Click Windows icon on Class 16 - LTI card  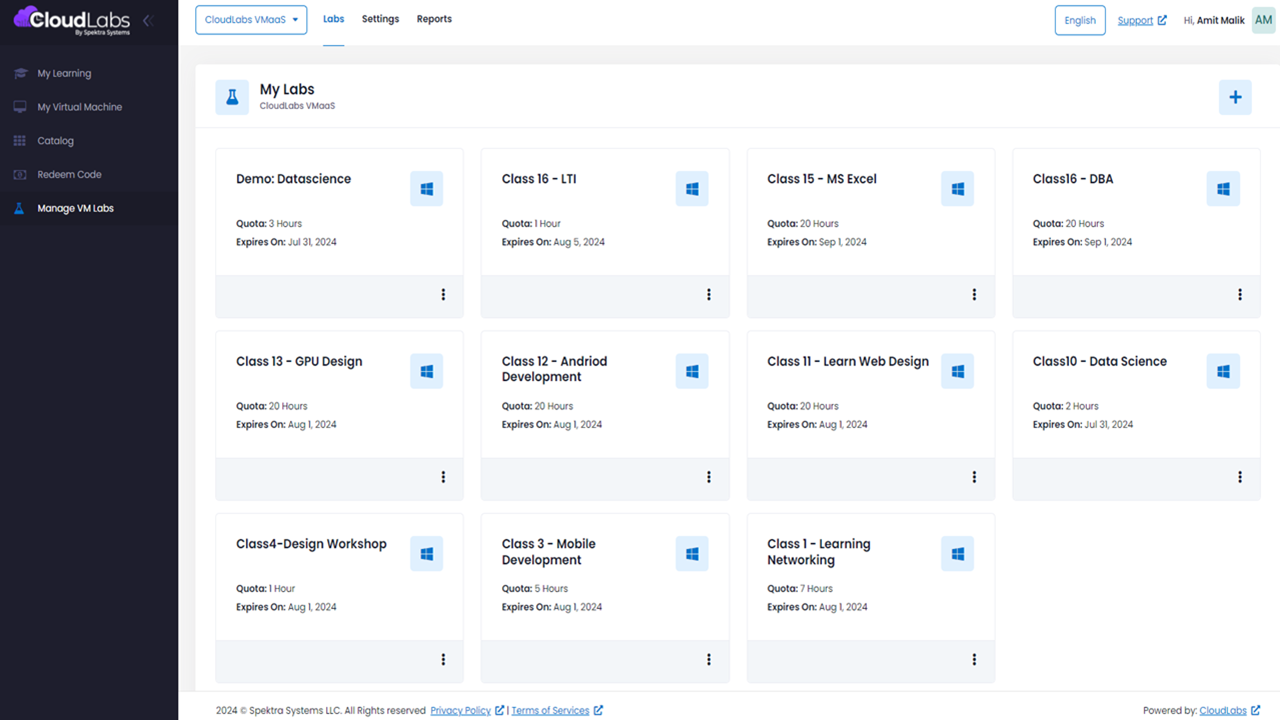point(692,189)
